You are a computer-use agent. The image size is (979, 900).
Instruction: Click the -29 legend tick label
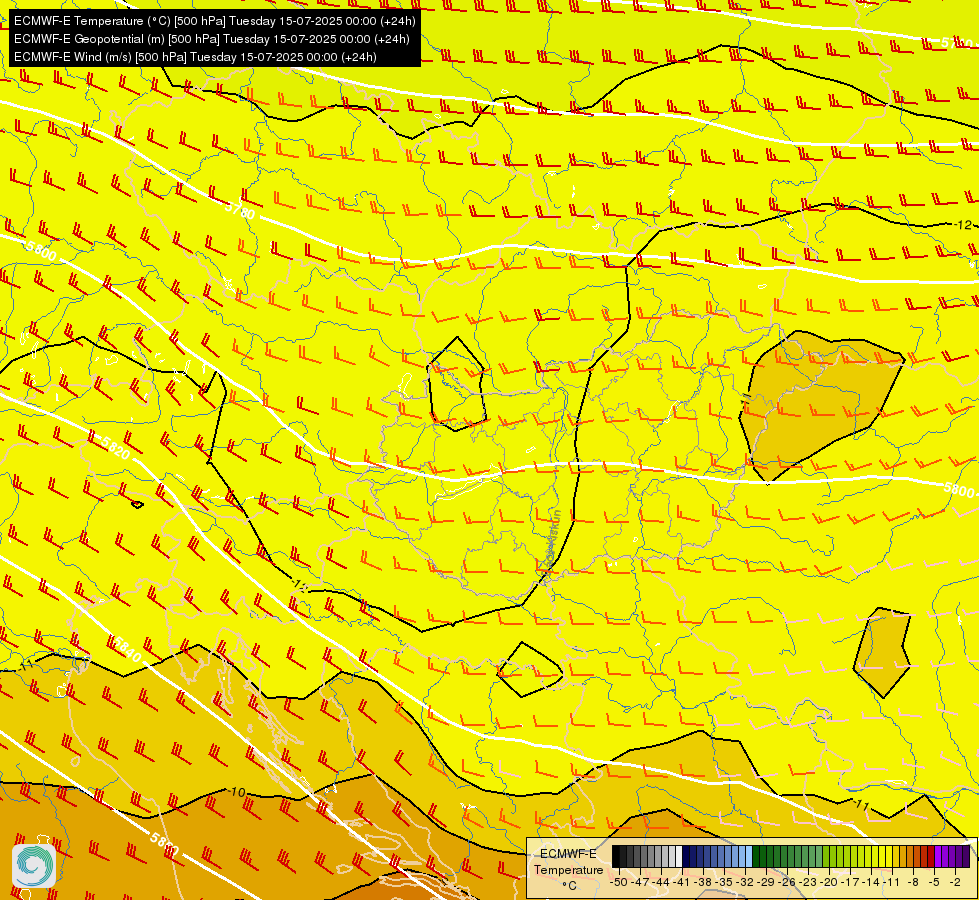click(x=765, y=882)
